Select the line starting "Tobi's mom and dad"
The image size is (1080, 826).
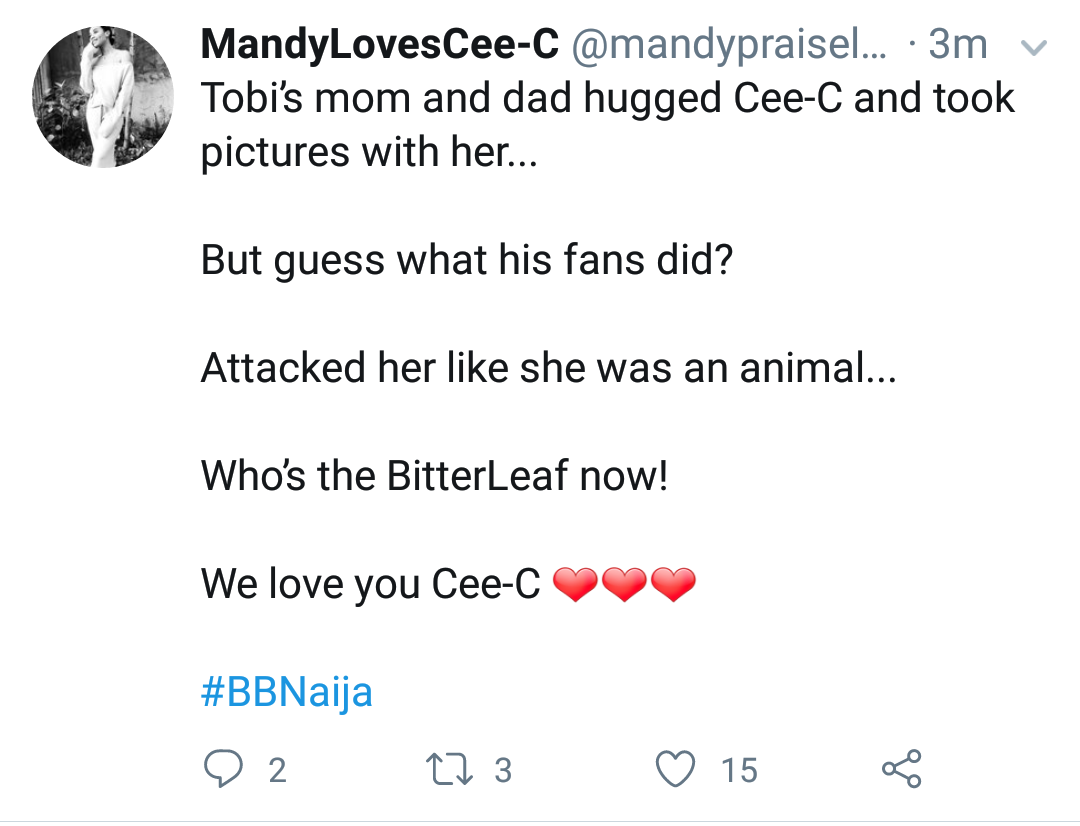click(607, 98)
